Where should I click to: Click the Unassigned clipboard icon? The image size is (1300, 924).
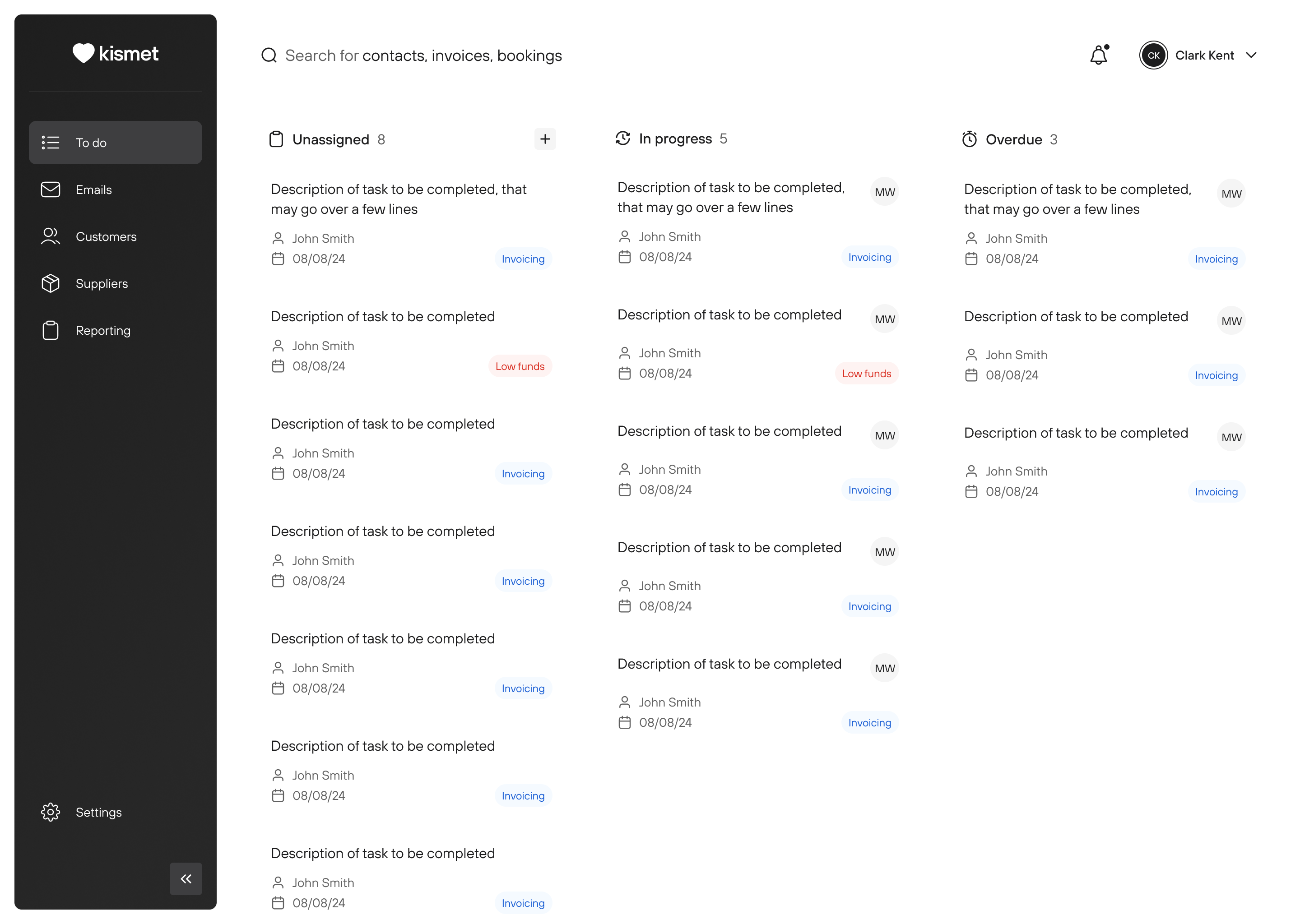[276, 139]
